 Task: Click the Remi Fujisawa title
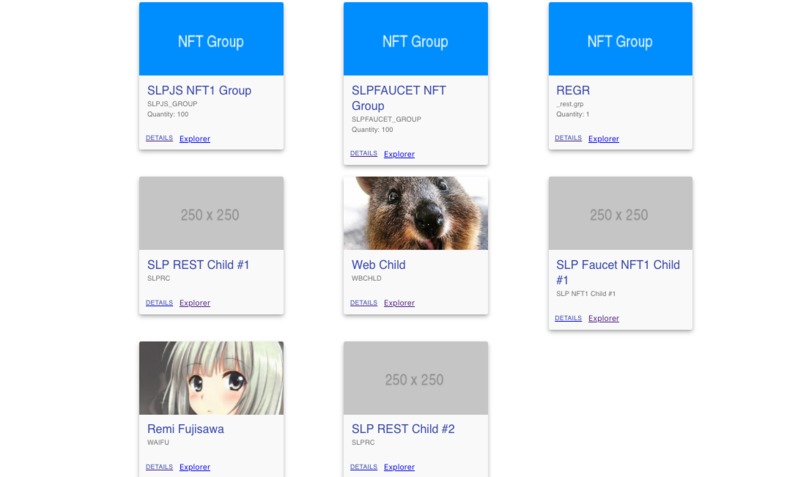[186, 429]
